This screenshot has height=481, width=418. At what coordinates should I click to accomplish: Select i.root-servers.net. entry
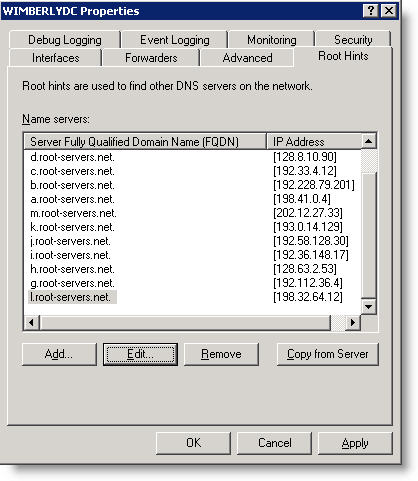point(70,255)
